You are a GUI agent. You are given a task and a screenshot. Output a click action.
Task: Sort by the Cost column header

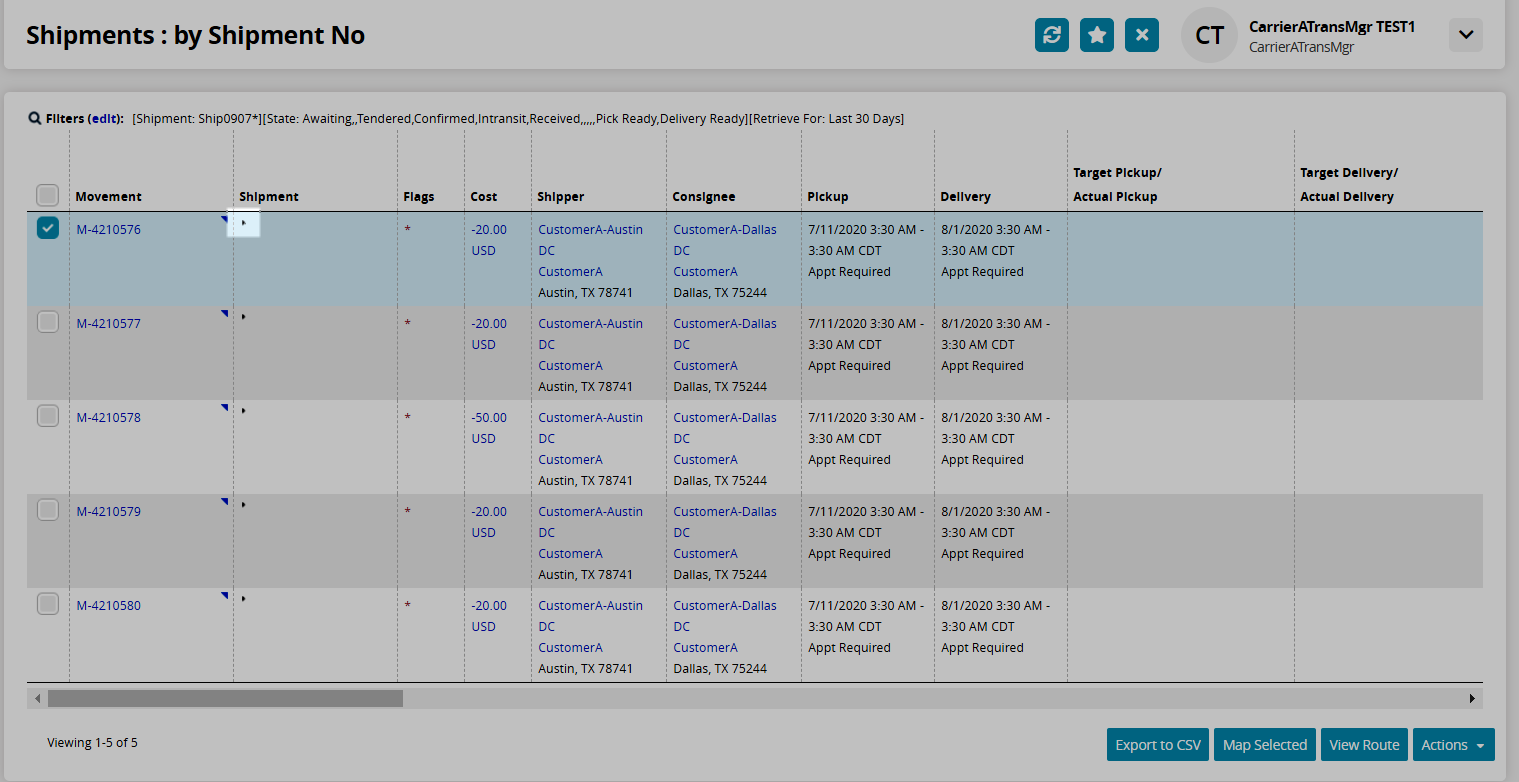[x=483, y=197]
